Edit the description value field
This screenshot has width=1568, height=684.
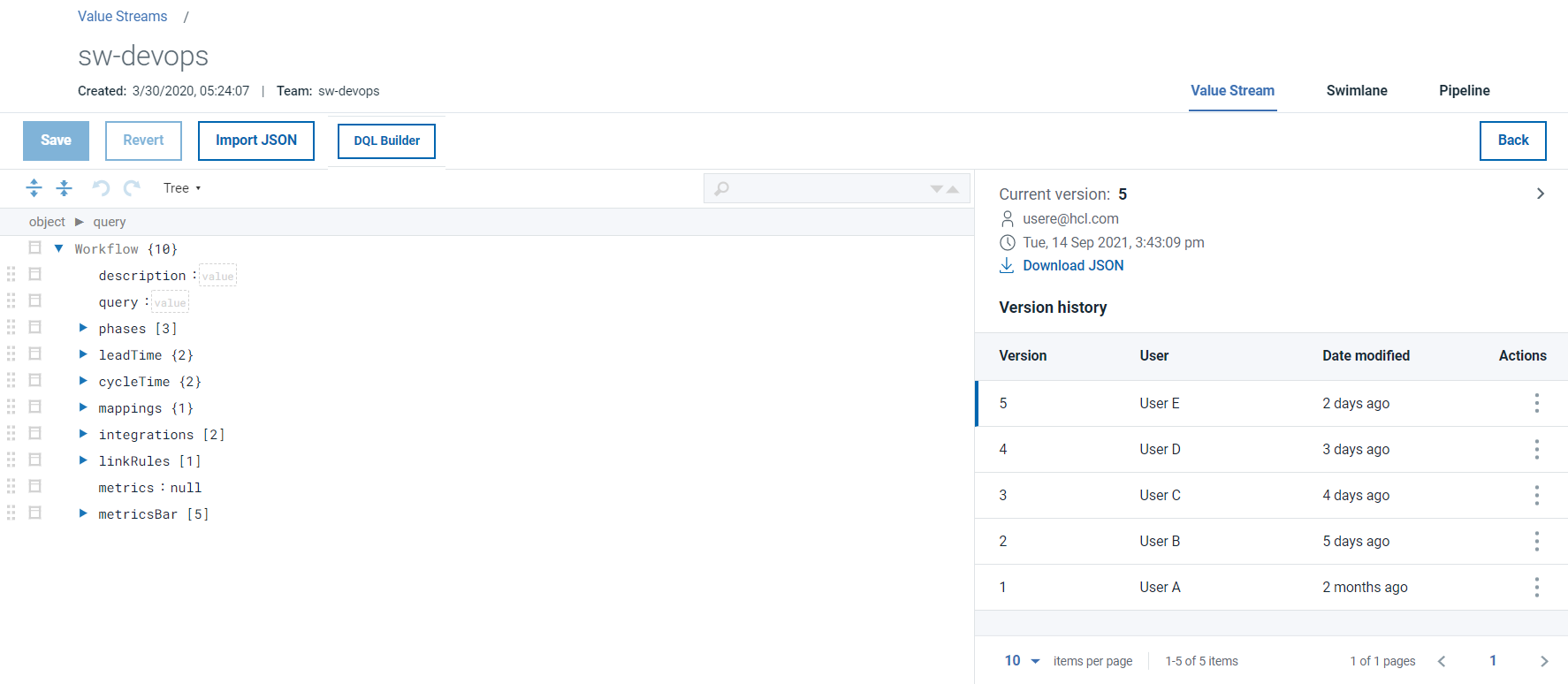click(217, 276)
